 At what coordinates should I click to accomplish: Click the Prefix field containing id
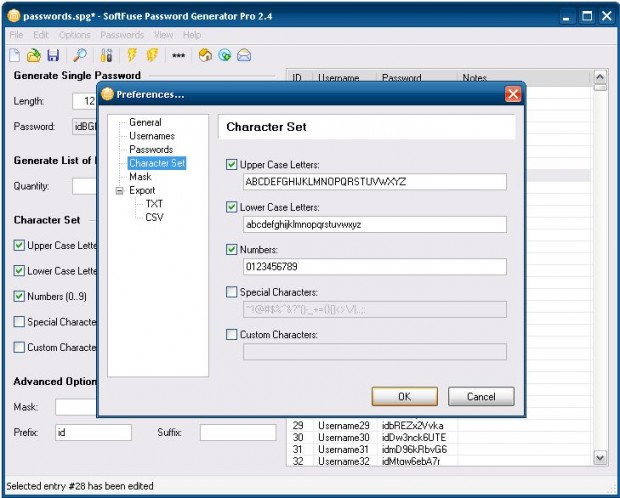pos(93,432)
